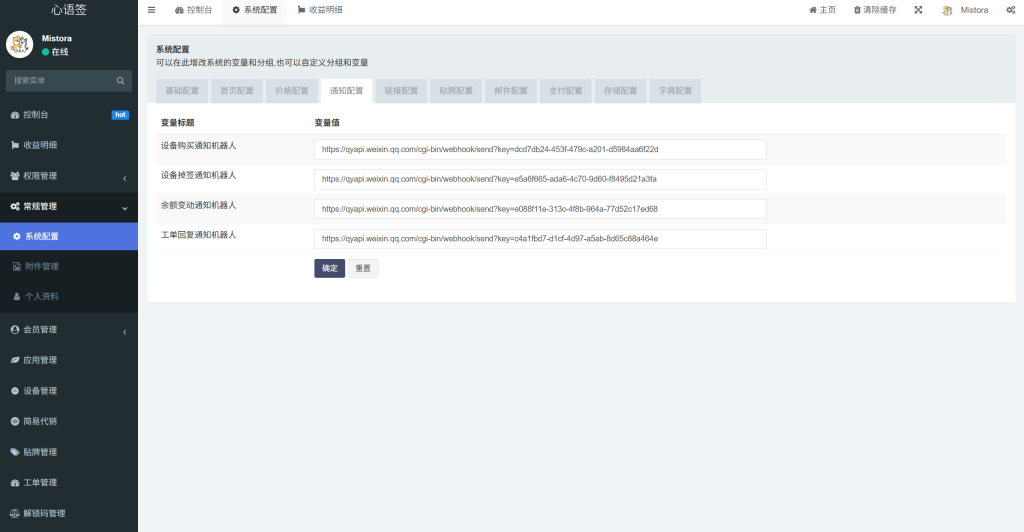Open 解锁码管理 in the sidebar

(x=69, y=513)
